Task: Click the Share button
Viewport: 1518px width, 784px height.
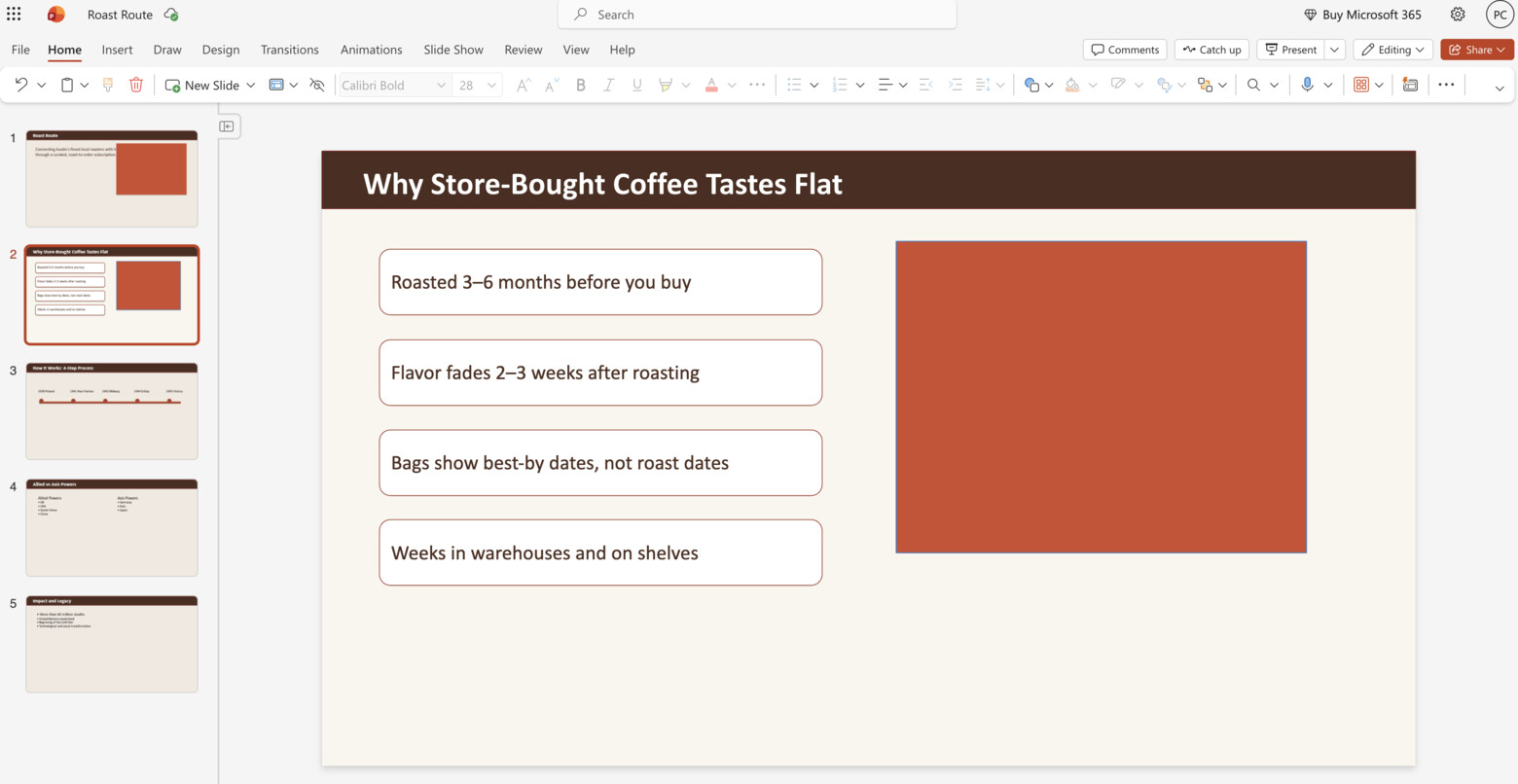Action: (1477, 50)
